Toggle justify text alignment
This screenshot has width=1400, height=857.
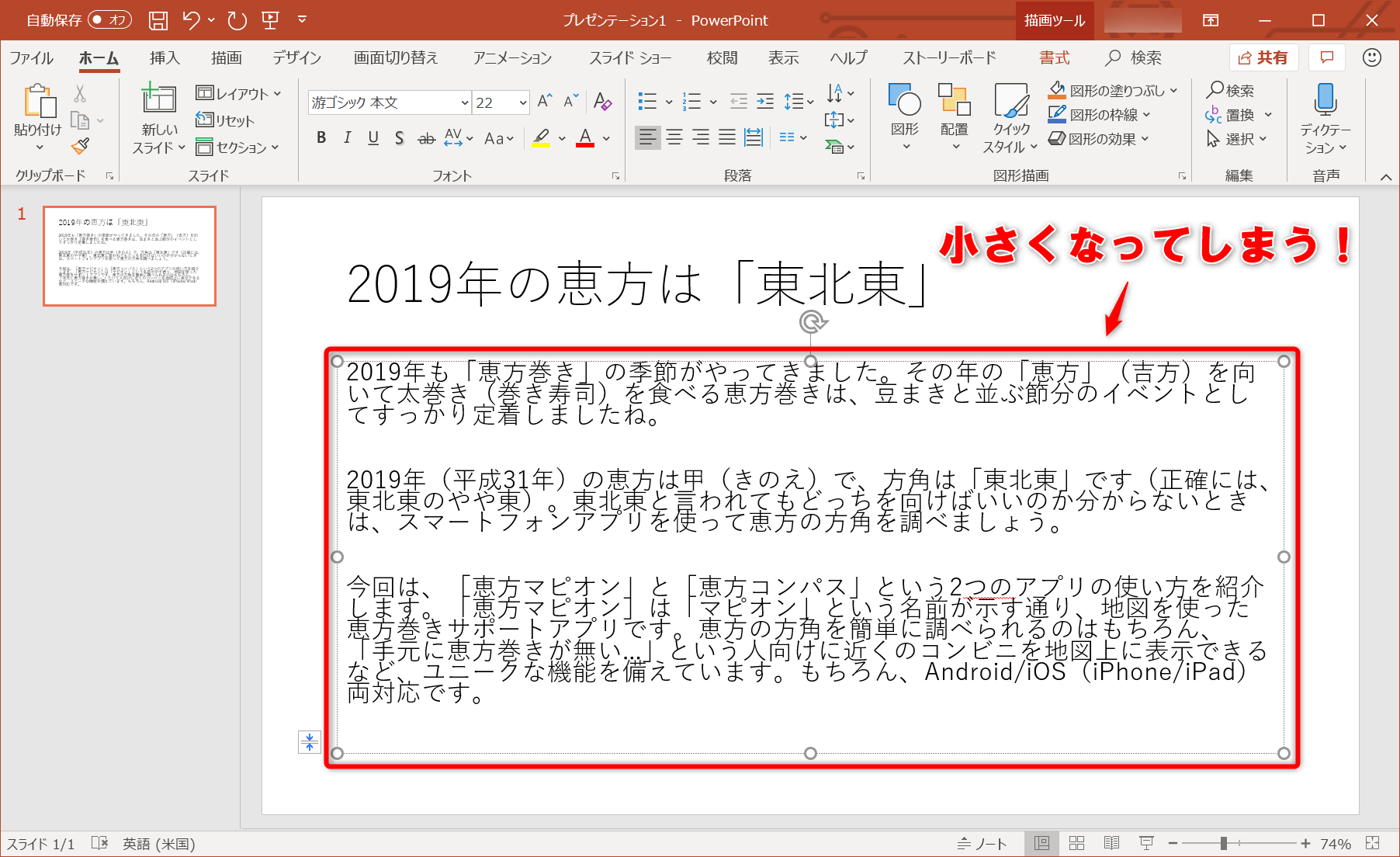727,138
